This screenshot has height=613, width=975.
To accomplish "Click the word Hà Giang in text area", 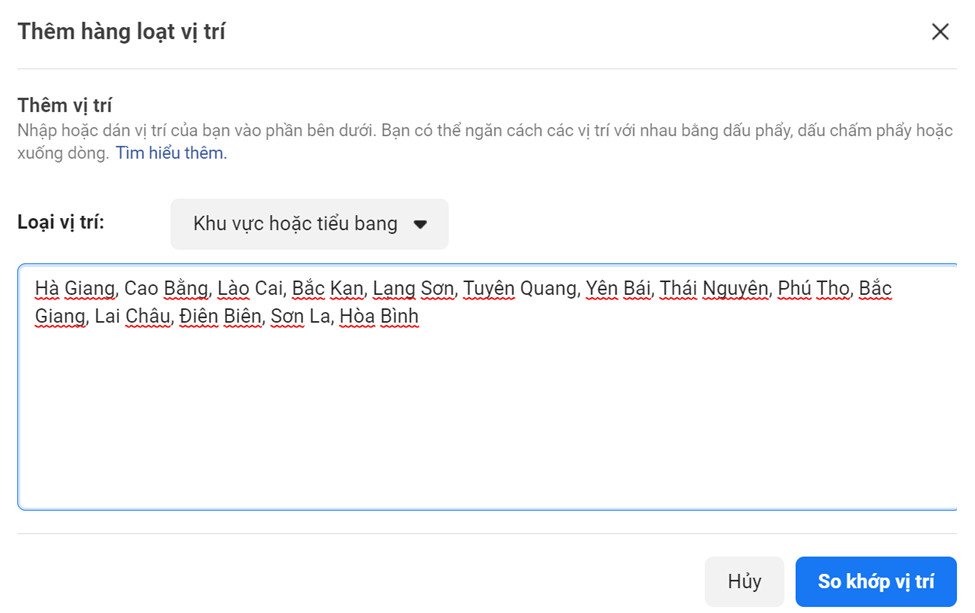I will click(75, 288).
